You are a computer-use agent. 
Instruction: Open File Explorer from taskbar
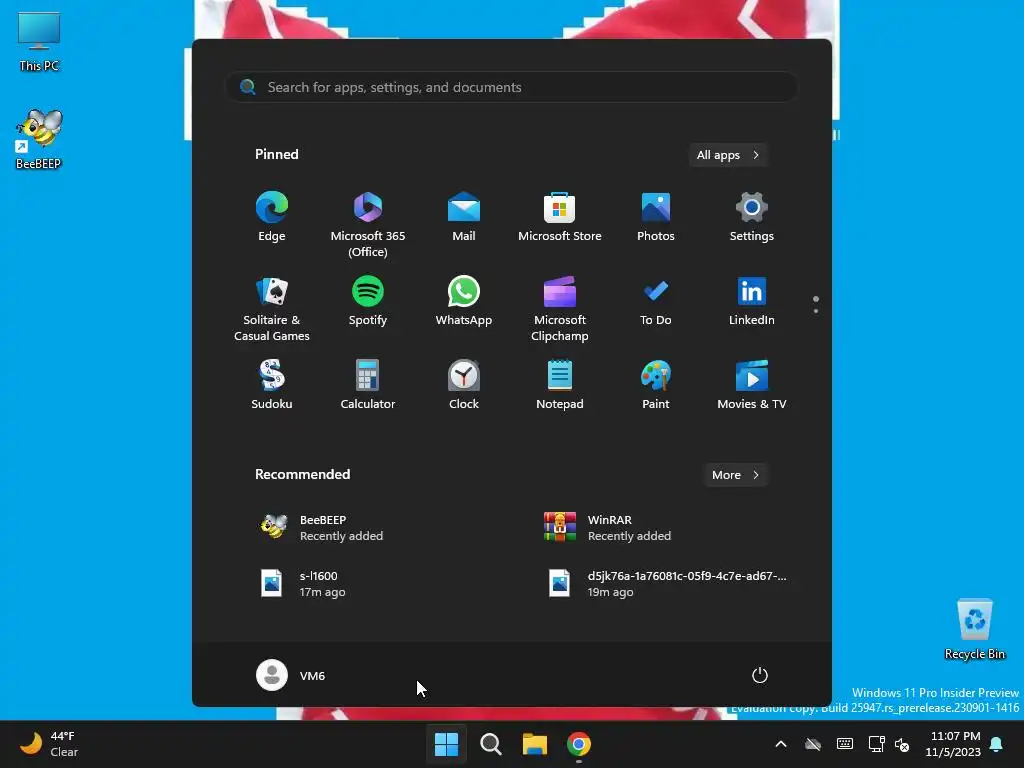coord(535,744)
